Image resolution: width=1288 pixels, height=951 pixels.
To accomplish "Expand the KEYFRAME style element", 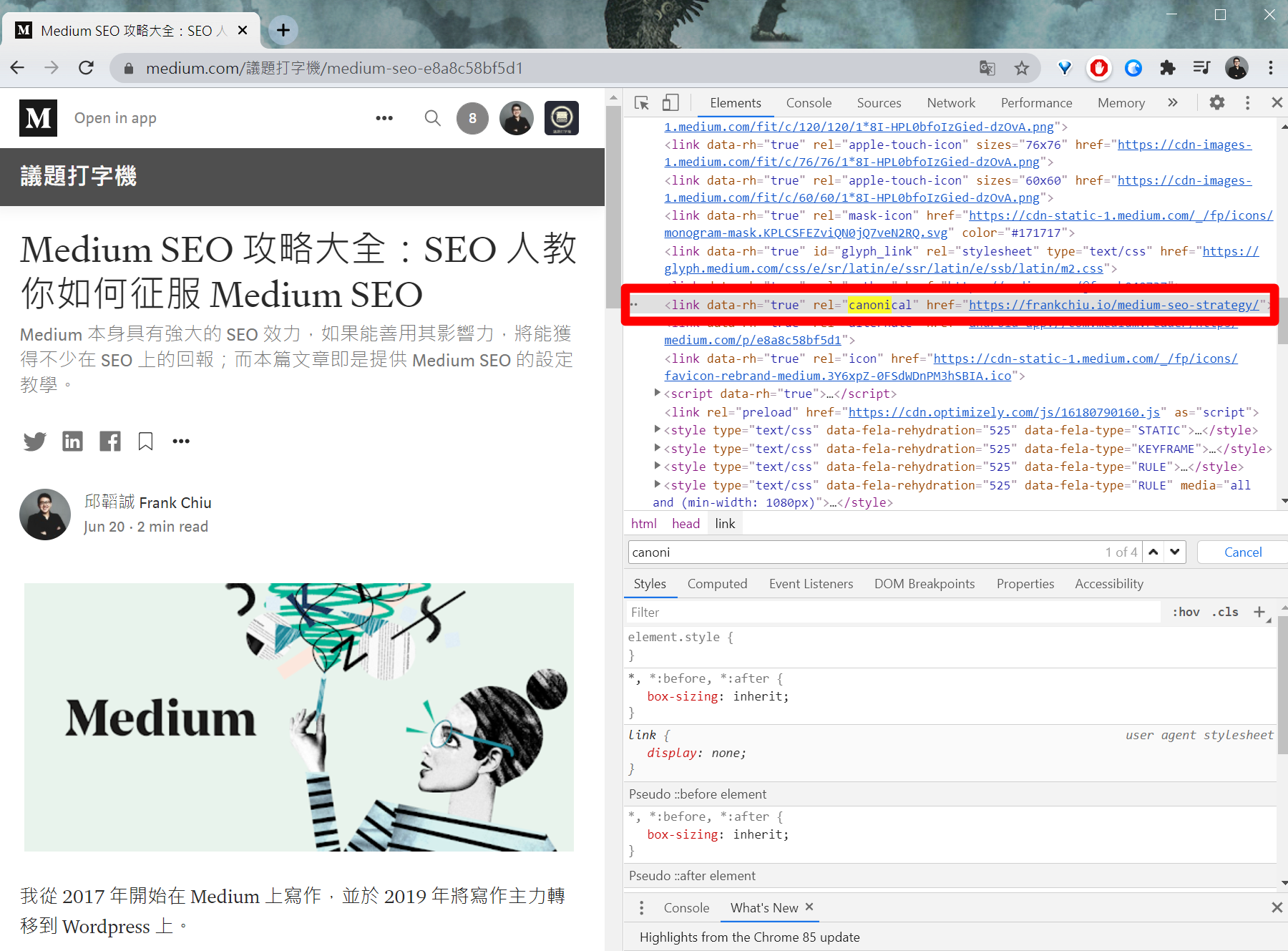I will [x=658, y=449].
